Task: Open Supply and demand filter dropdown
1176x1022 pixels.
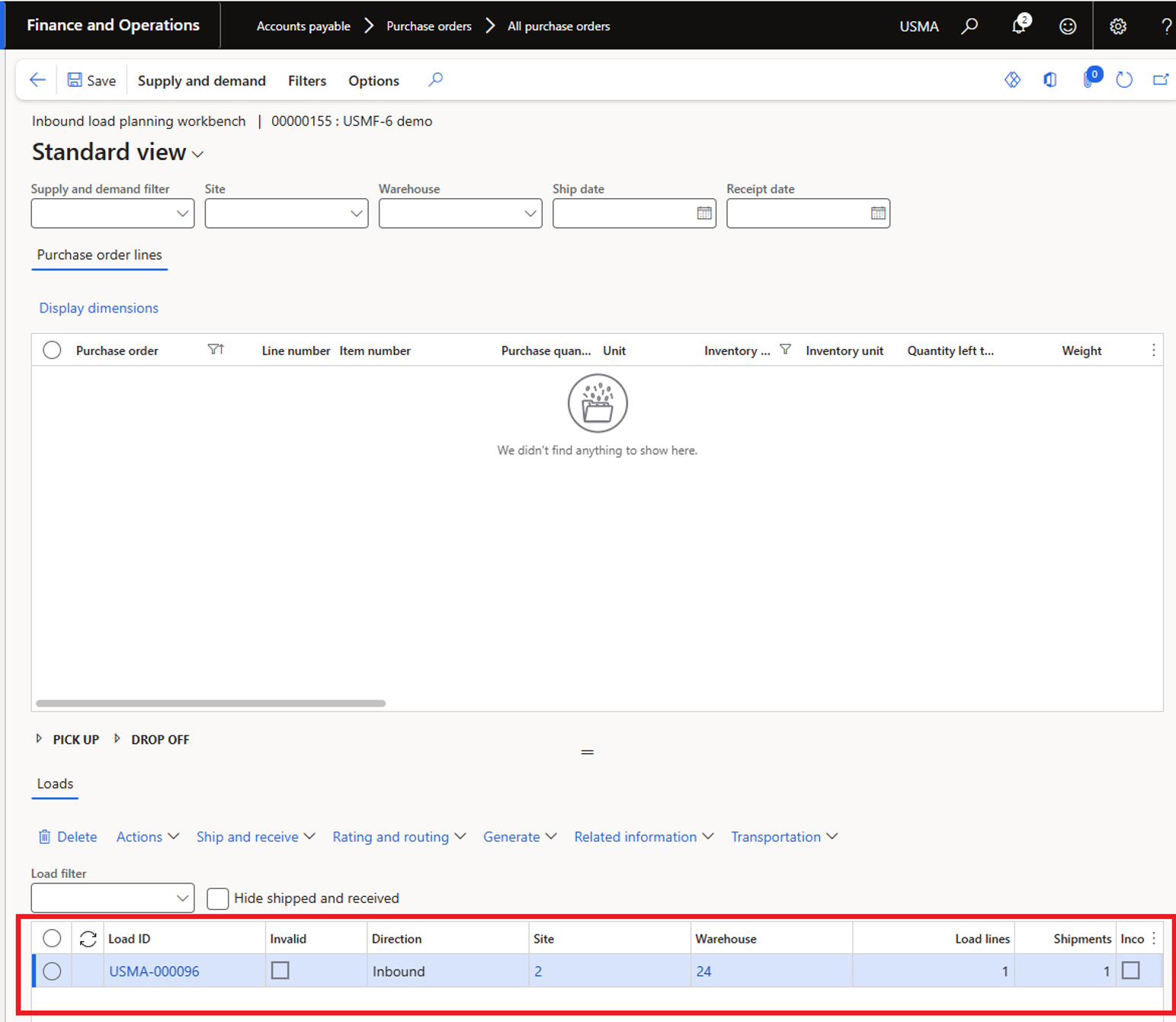Action: click(x=182, y=213)
